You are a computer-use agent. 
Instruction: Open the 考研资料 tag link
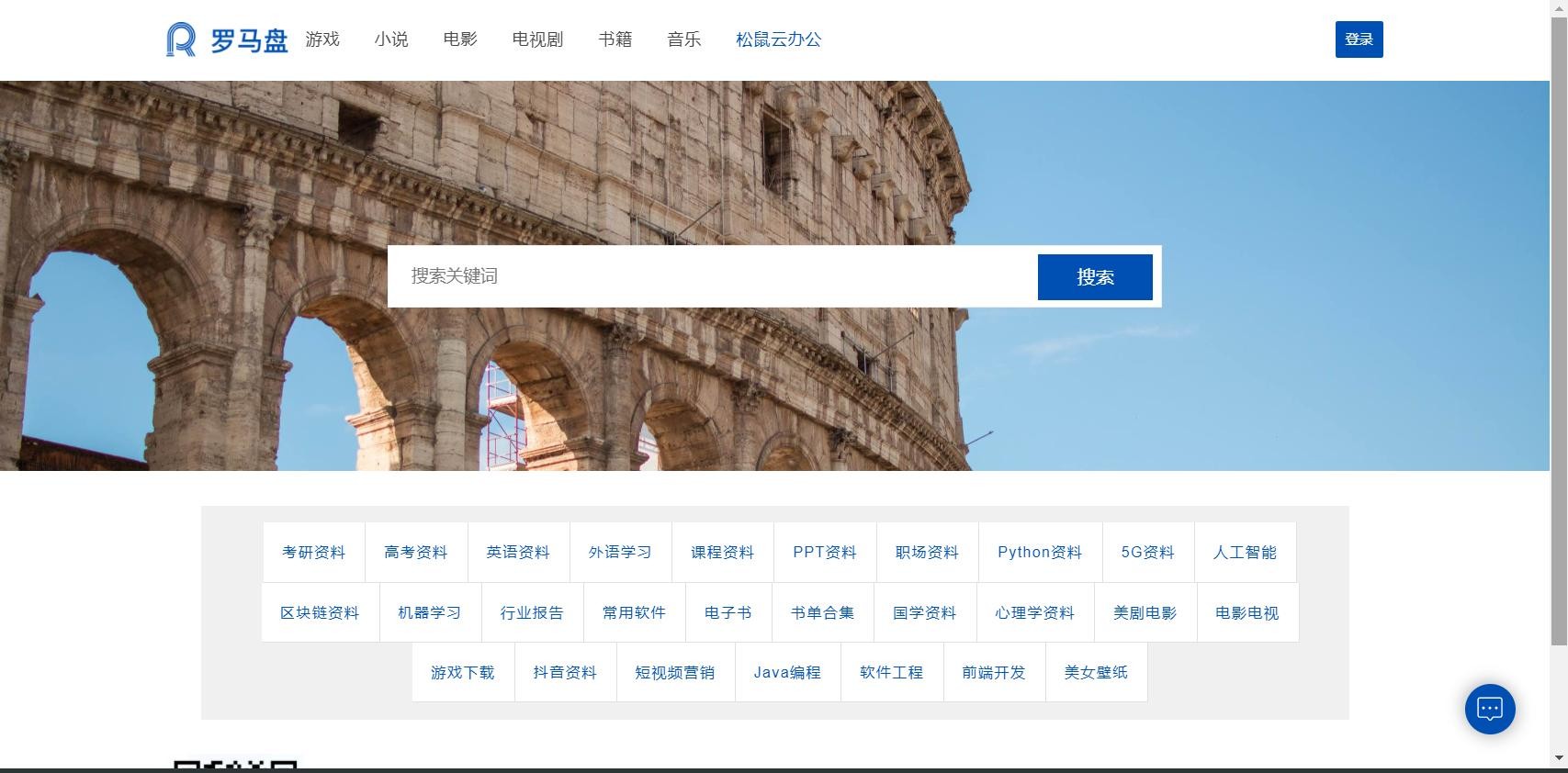314,553
